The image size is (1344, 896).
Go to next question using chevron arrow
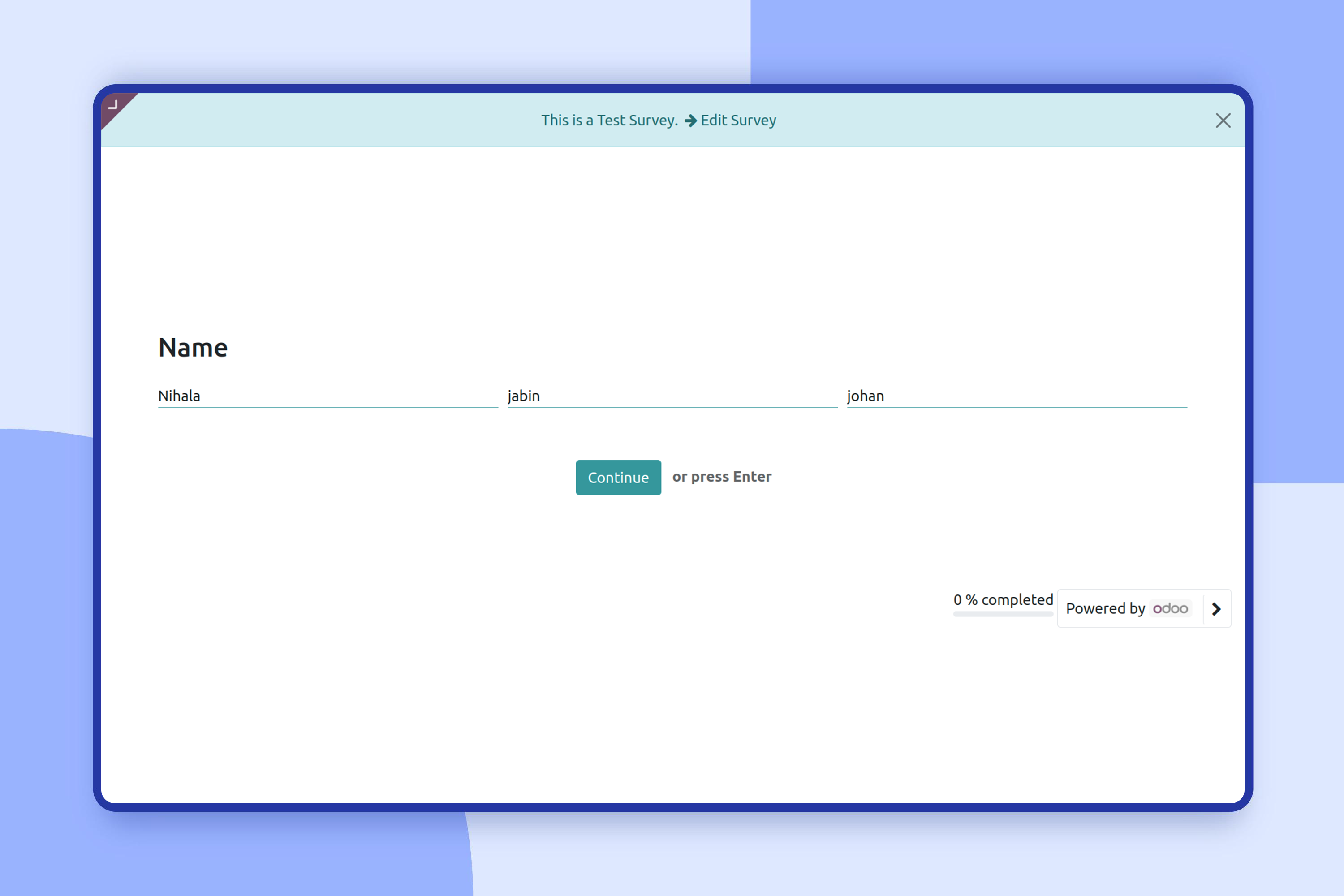1217,609
